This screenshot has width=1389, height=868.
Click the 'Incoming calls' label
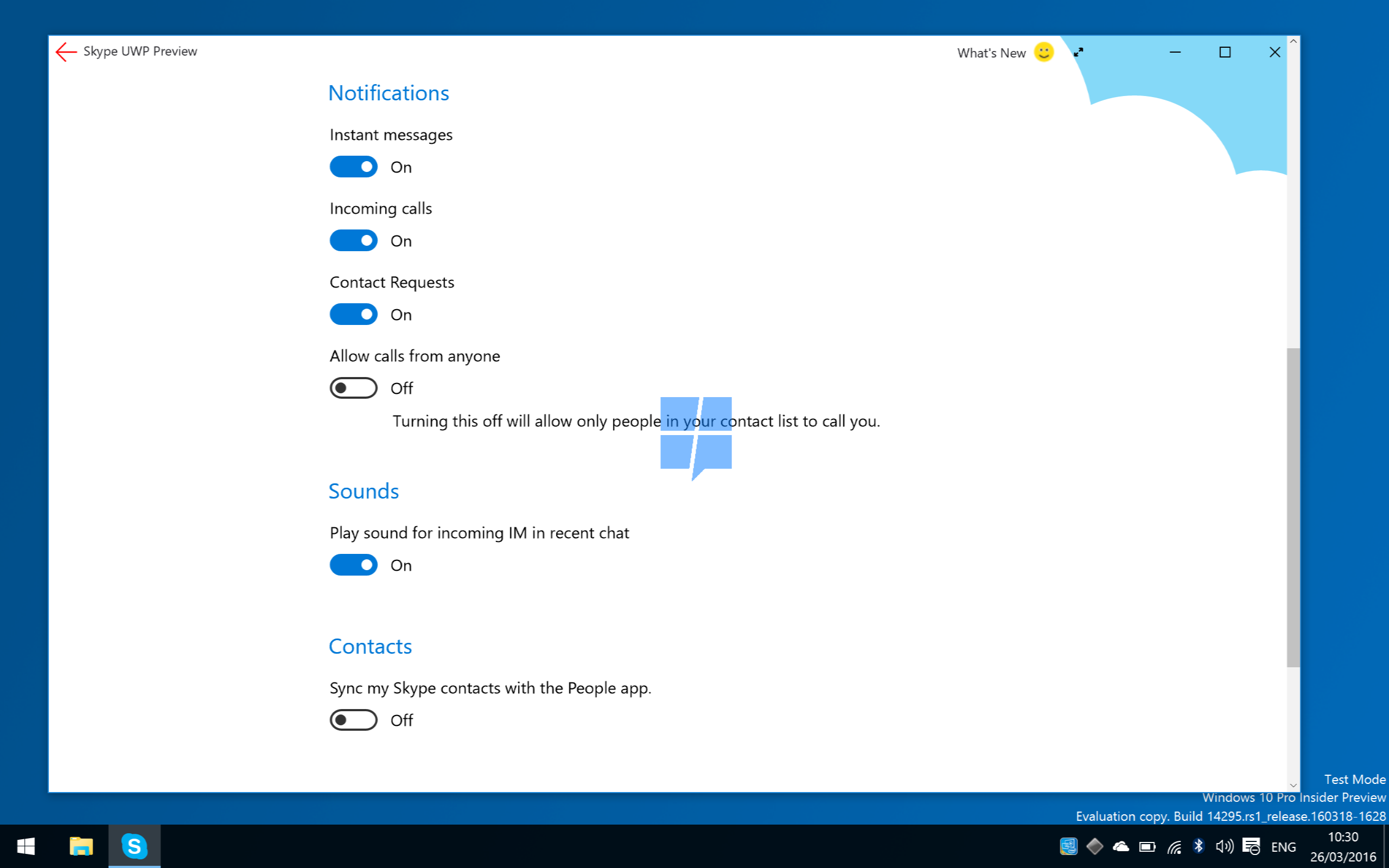380,208
